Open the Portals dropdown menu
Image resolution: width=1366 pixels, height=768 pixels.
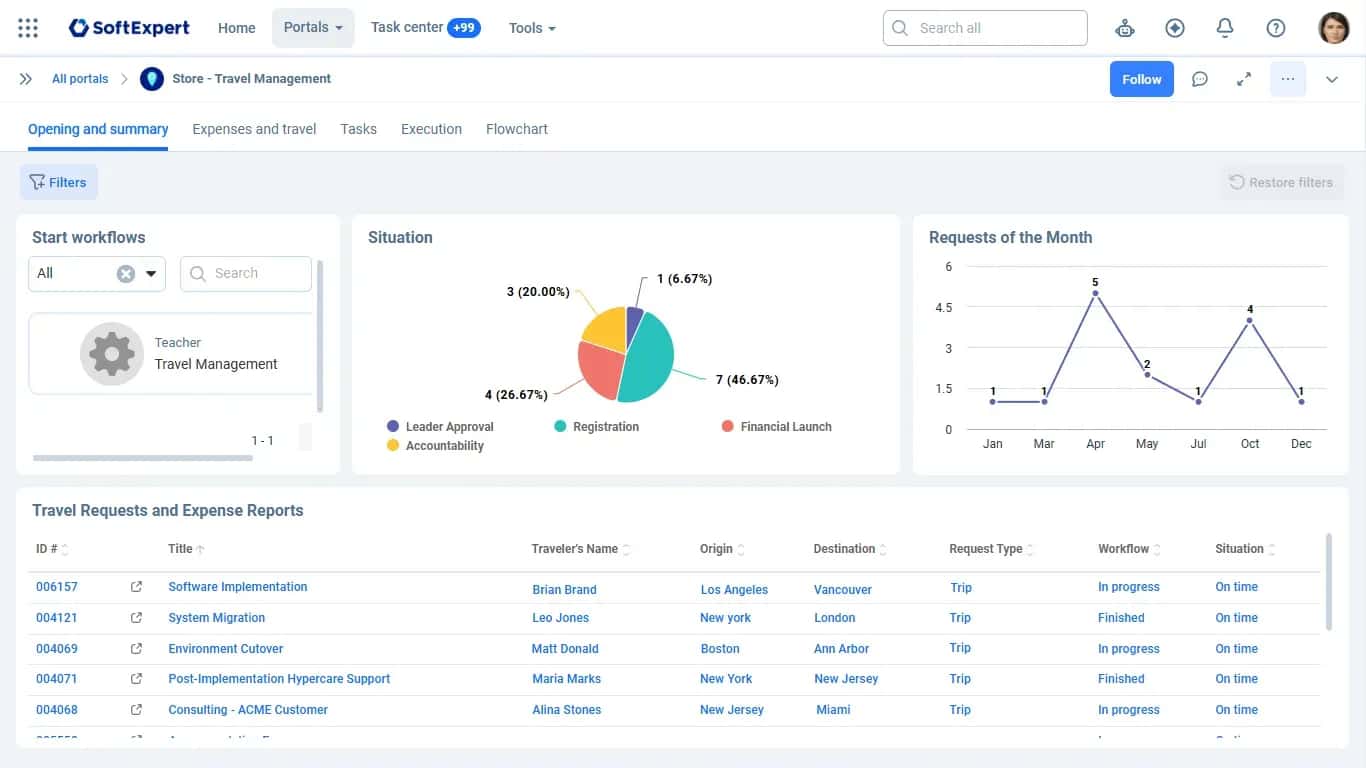[x=313, y=28]
